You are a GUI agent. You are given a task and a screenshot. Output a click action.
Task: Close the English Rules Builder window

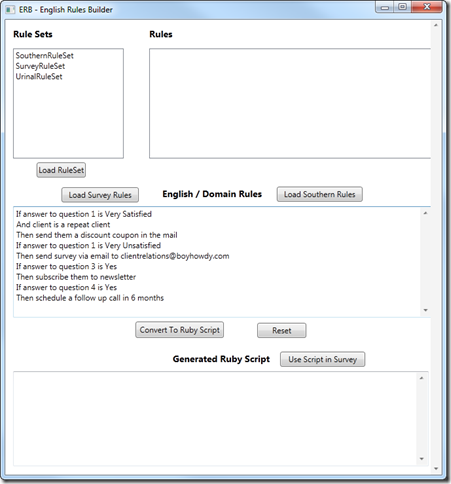pos(427,7)
